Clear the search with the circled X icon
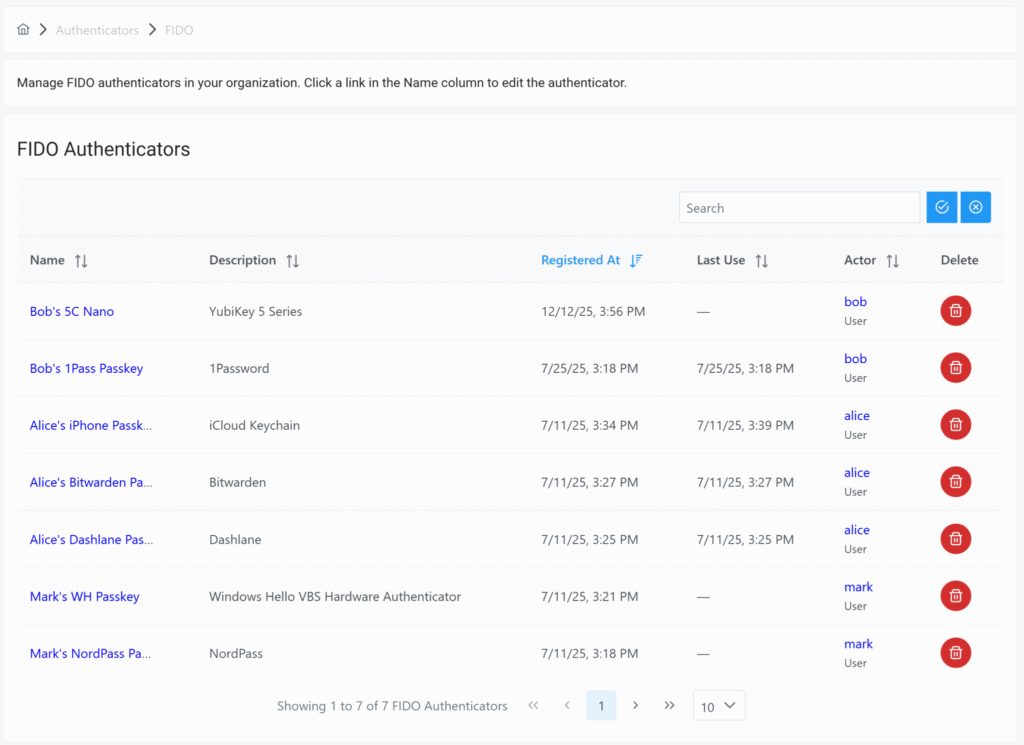 pos(975,207)
